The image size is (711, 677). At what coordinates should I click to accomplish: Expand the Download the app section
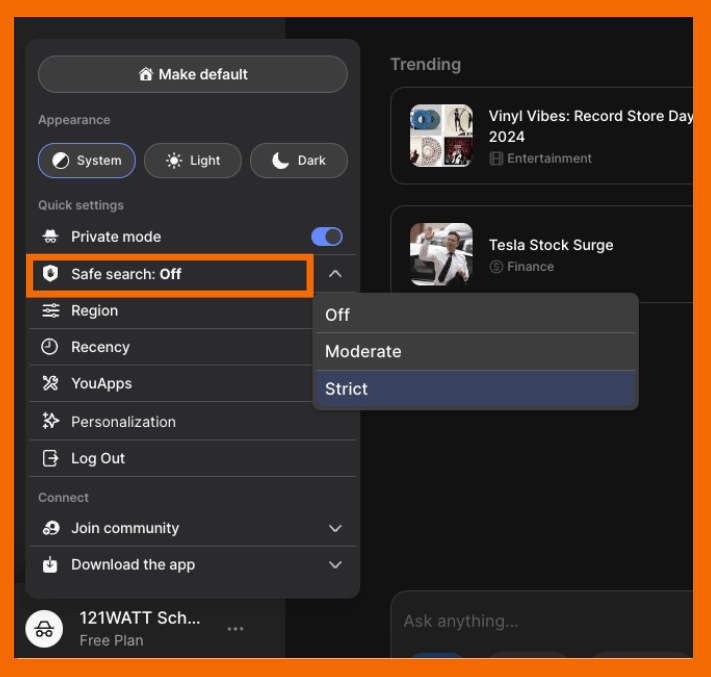point(335,565)
